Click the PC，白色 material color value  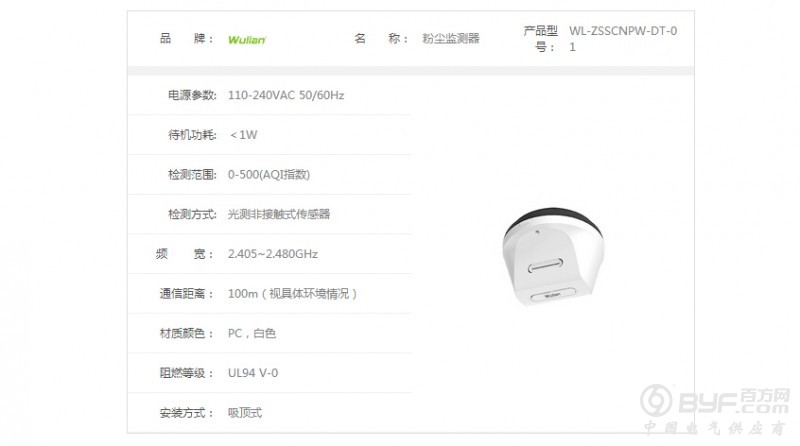coord(252,334)
